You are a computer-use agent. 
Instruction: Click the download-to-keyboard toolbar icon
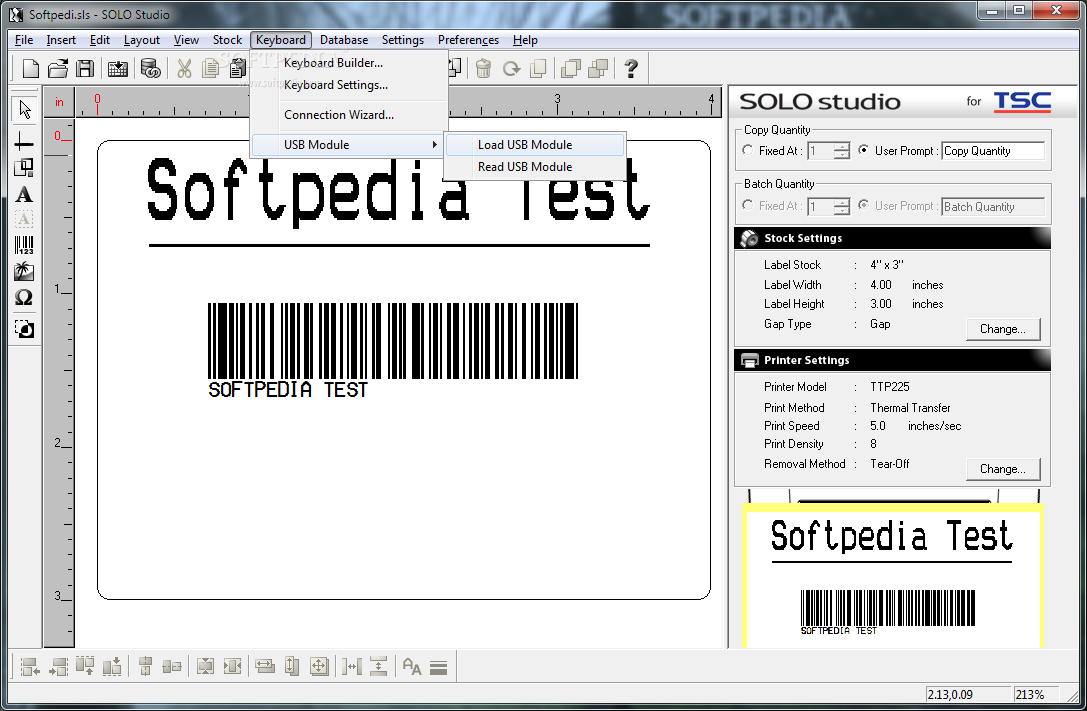(x=118, y=68)
